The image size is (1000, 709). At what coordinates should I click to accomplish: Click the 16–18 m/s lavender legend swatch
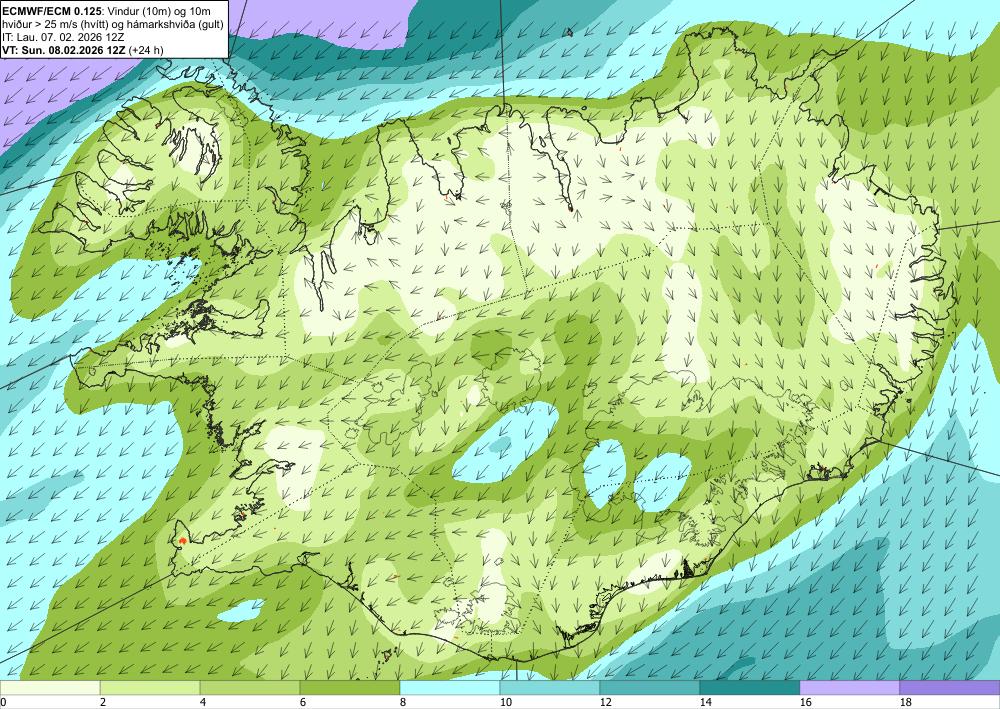coord(850,687)
